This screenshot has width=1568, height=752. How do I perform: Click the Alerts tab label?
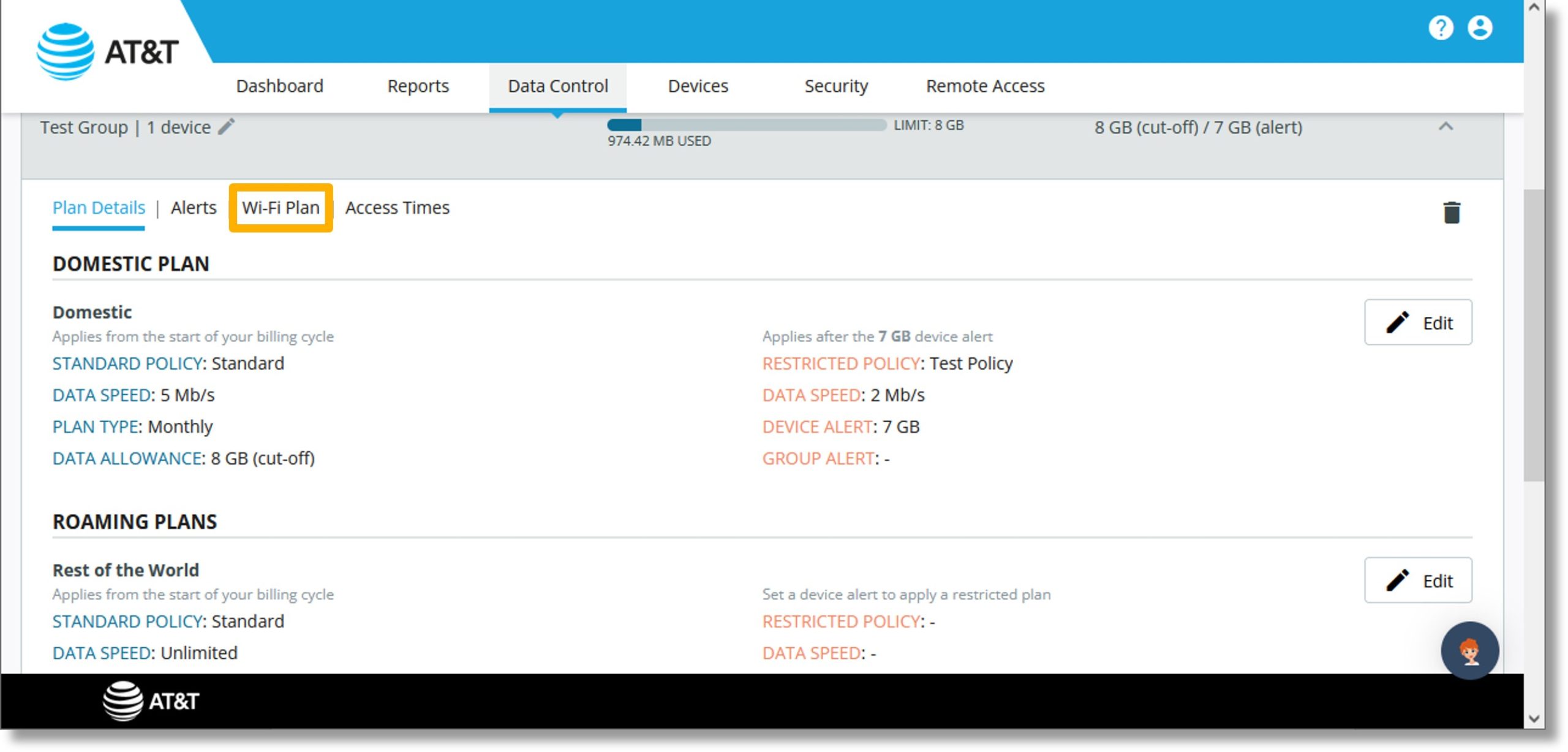click(x=194, y=207)
